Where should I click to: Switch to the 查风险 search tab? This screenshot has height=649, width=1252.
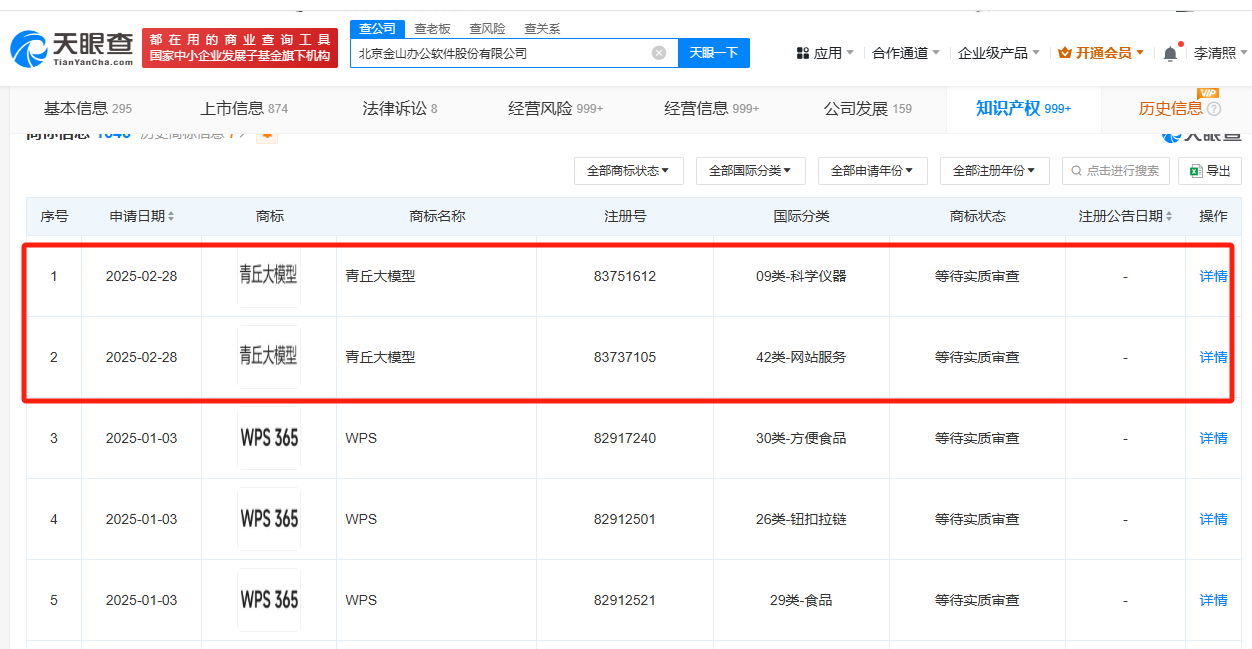pos(487,28)
